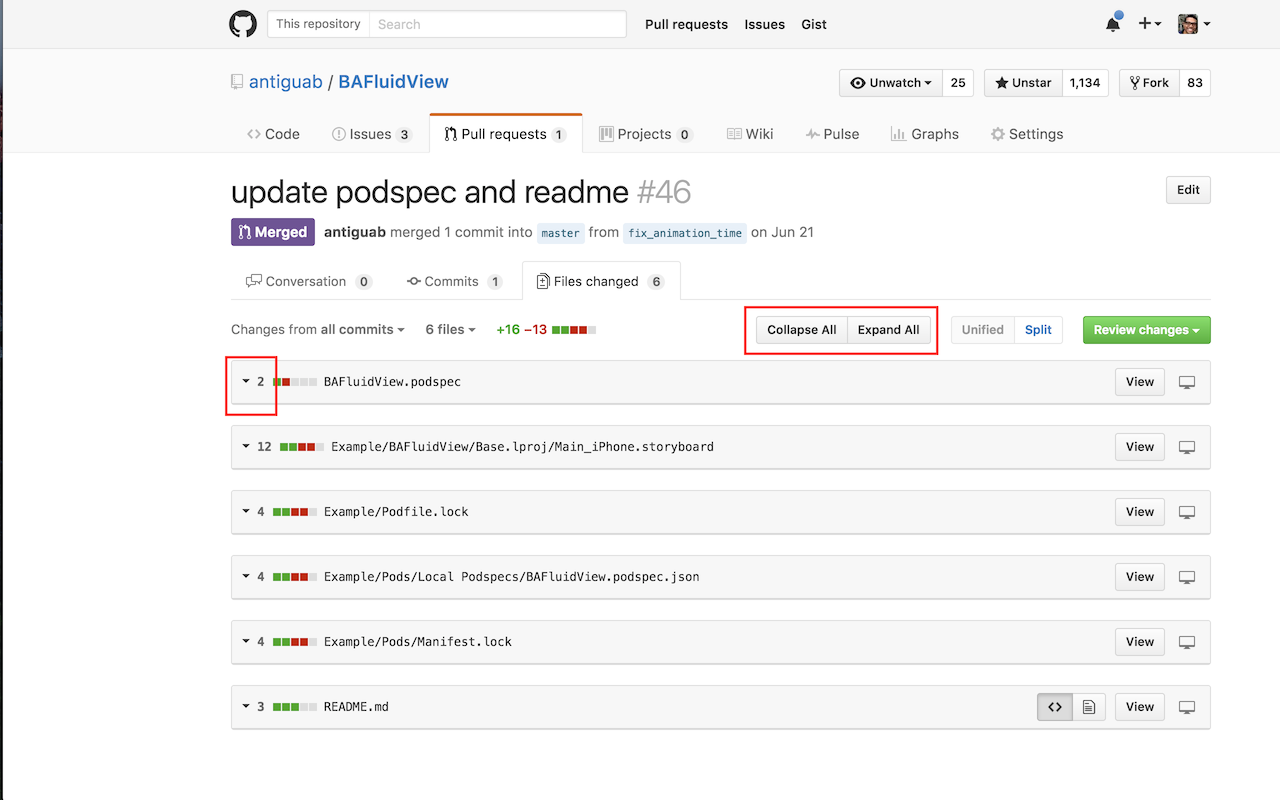Open the Wiki tab

pyautogui.click(x=750, y=134)
